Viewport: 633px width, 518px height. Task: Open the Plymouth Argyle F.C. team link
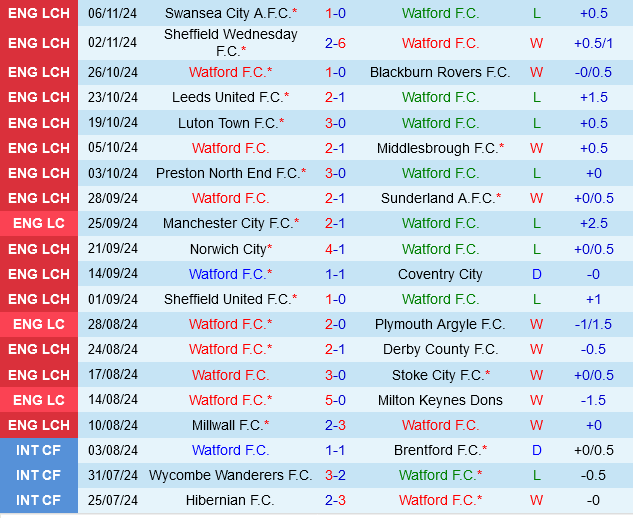click(440, 324)
